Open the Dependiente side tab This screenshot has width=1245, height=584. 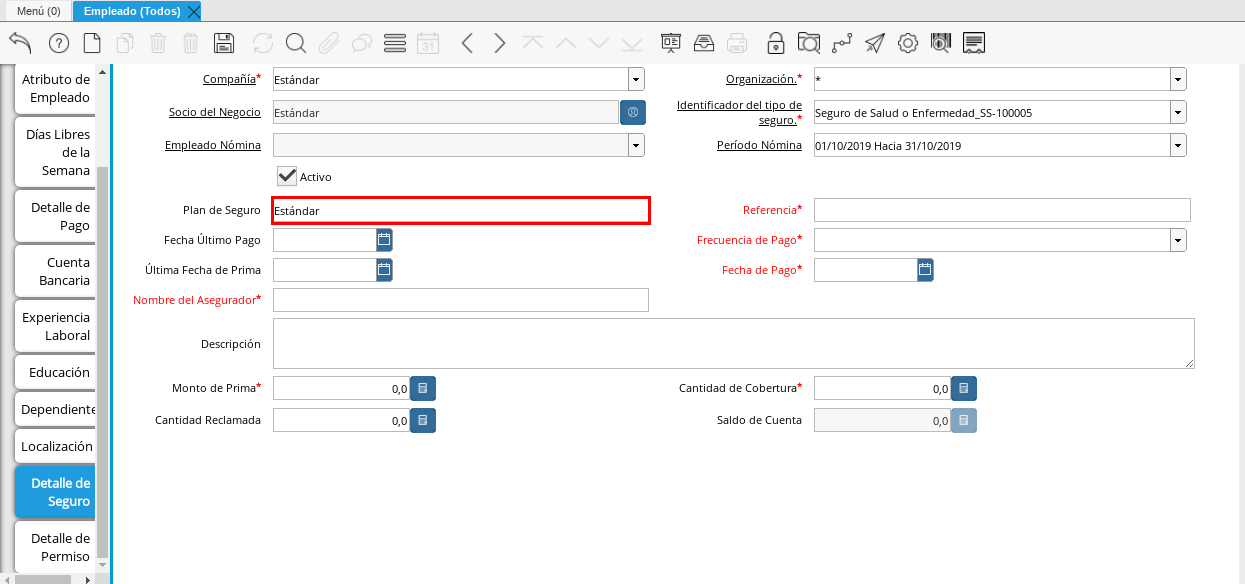[55, 409]
